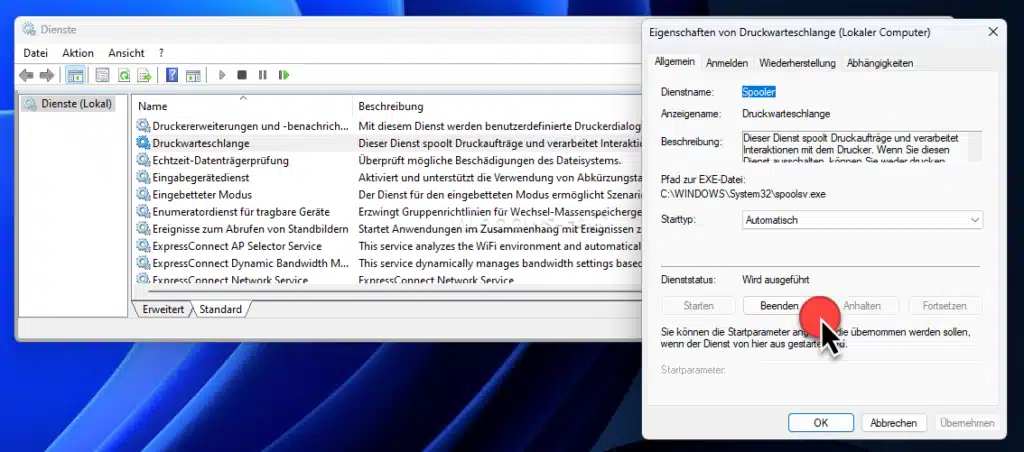Click gear icon beside ExpressConnect AP Selector Service
This screenshot has height=452, width=1024.
click(x=143, y=246)
